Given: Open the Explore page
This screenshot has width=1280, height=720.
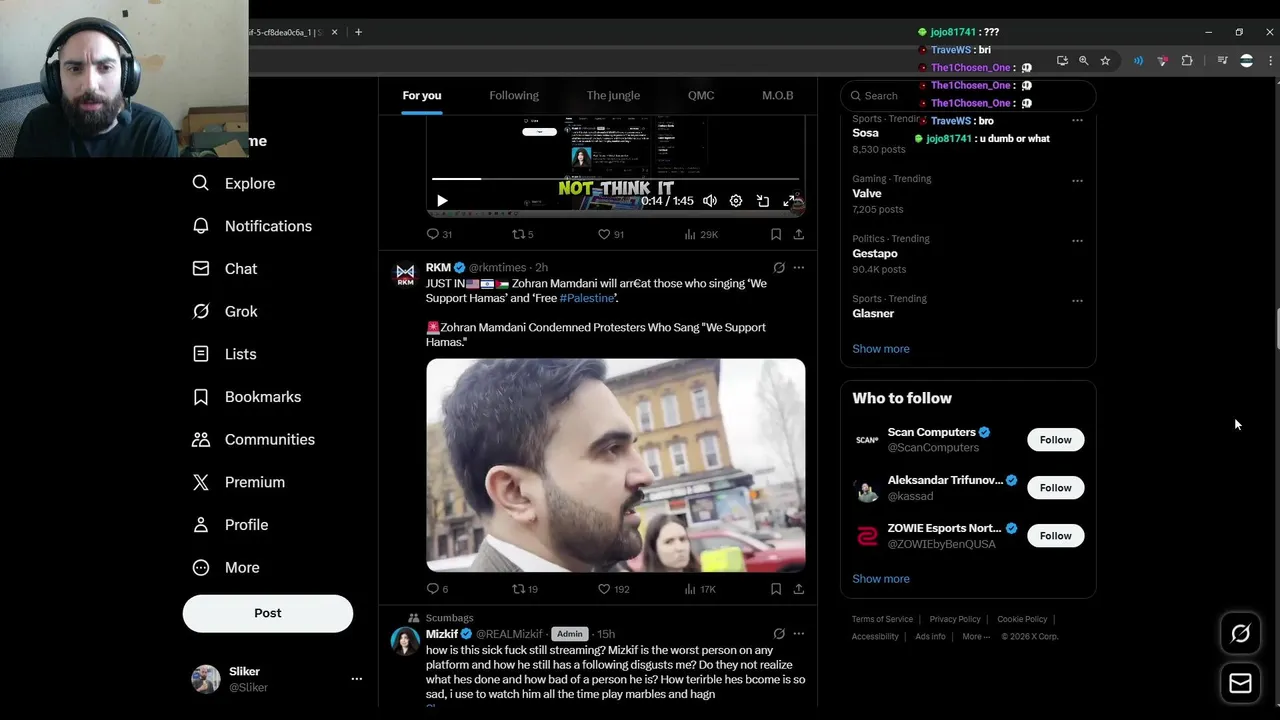Looking at the screenshot, I should (234, 184).
